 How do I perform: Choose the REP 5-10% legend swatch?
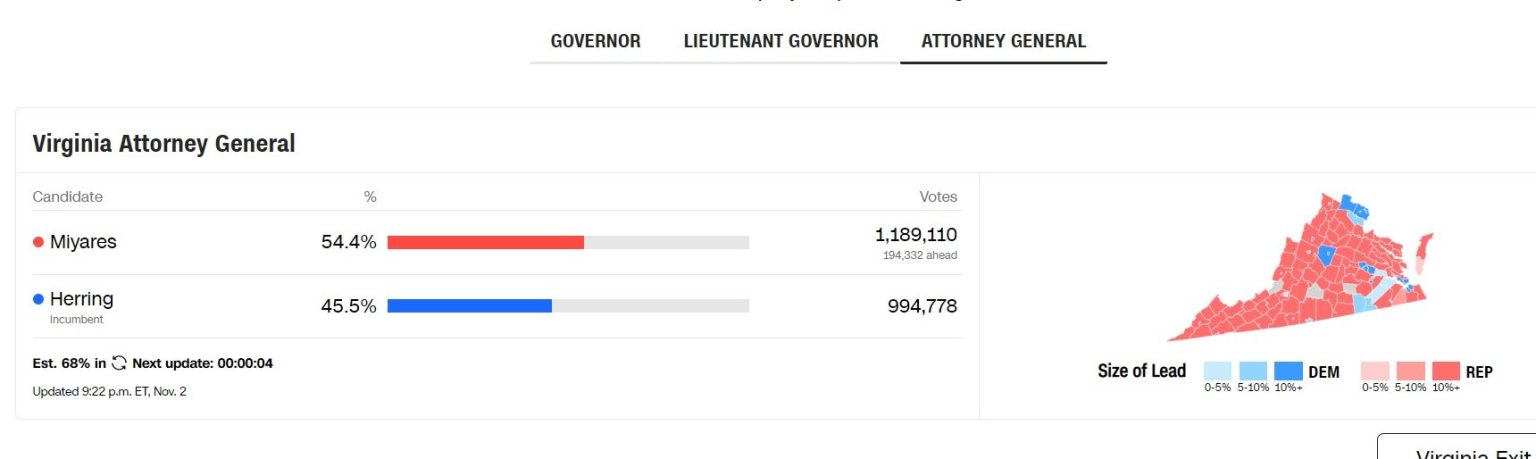point(1410,371)
